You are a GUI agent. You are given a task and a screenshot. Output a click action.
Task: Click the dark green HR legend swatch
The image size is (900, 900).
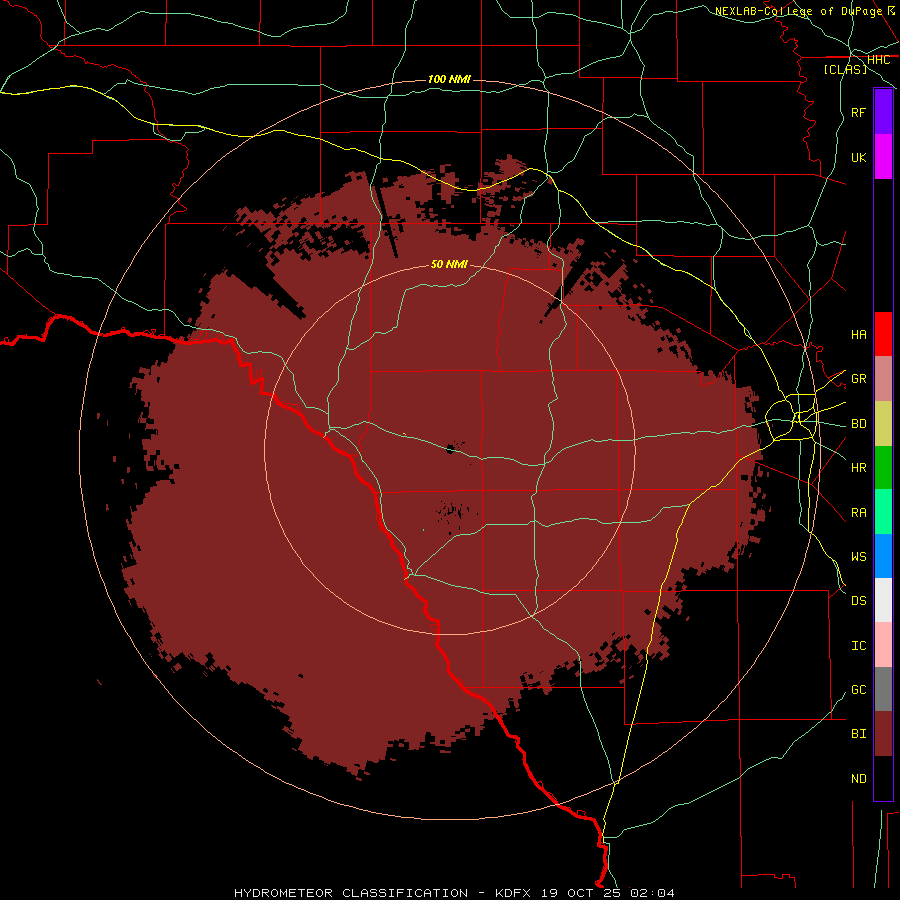(x=883, y=468)
